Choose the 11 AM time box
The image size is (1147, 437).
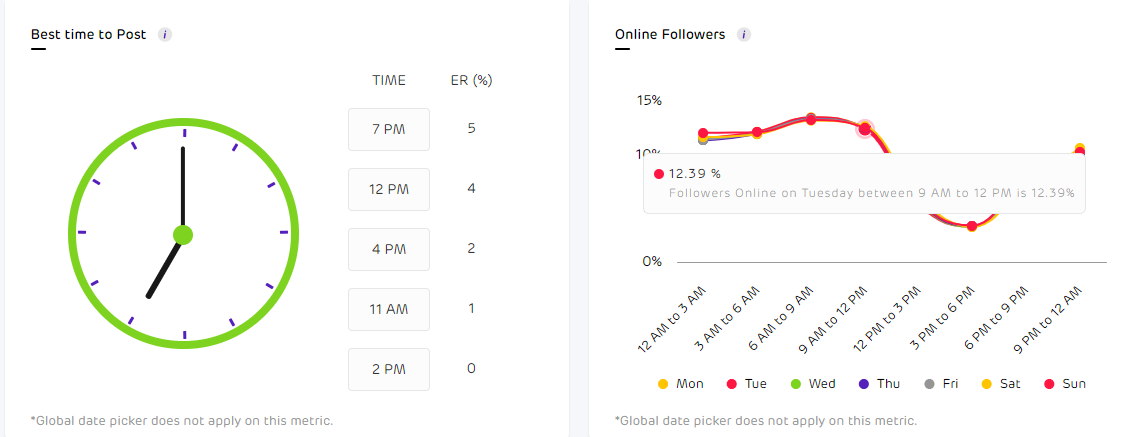point(389,309)
